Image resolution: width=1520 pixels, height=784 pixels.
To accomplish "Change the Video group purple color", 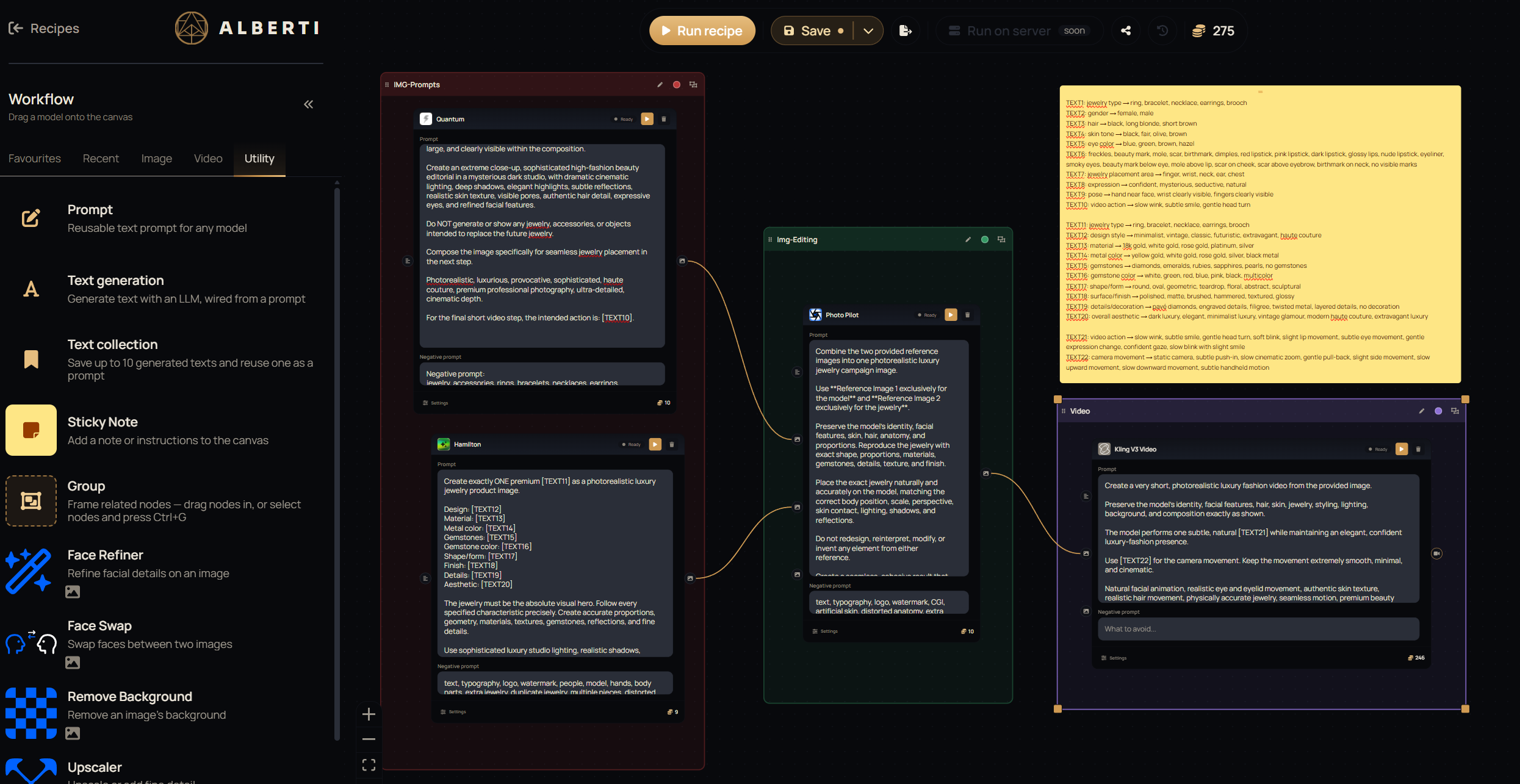I will 1438,411.
